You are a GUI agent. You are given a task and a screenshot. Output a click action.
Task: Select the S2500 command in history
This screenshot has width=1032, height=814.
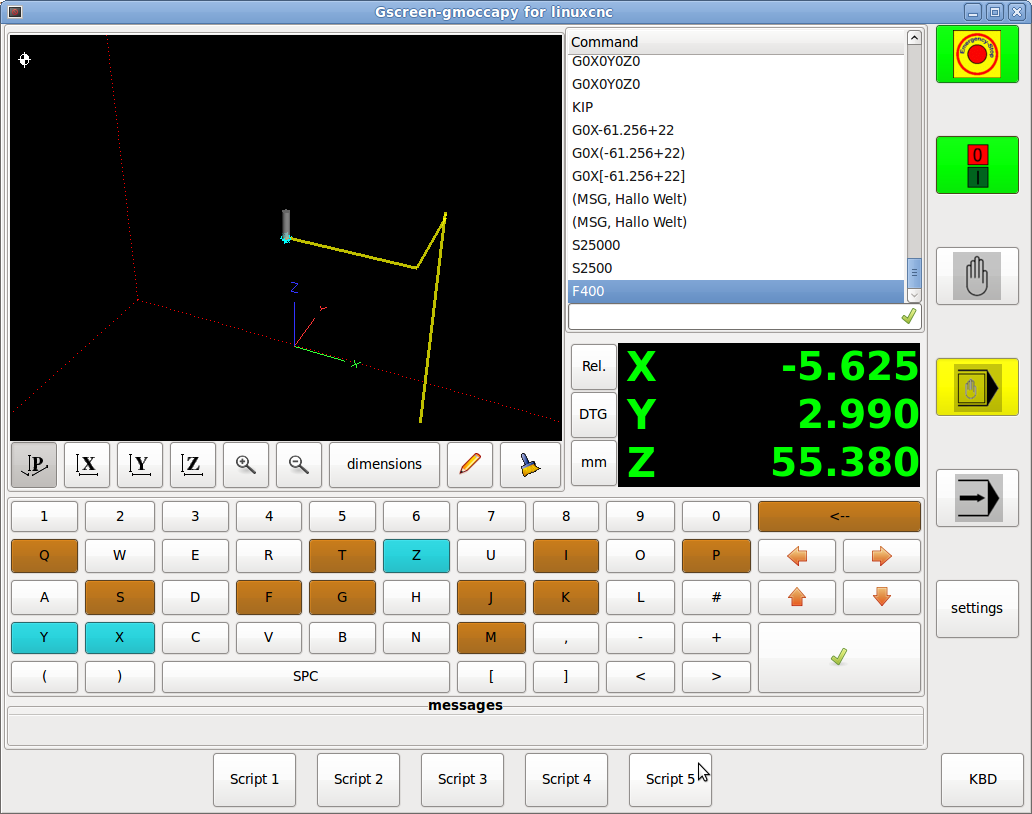[736, 268]
